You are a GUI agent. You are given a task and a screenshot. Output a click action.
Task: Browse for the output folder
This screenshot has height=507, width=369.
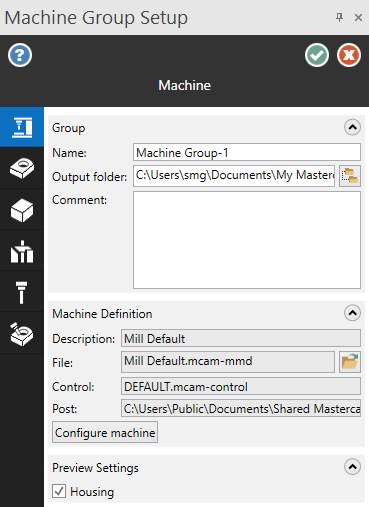click(x=350, y=176)
